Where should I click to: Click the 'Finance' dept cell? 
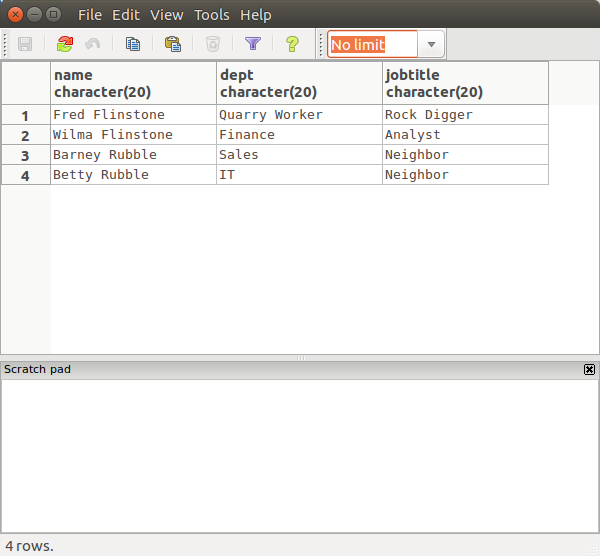point(299,135)
